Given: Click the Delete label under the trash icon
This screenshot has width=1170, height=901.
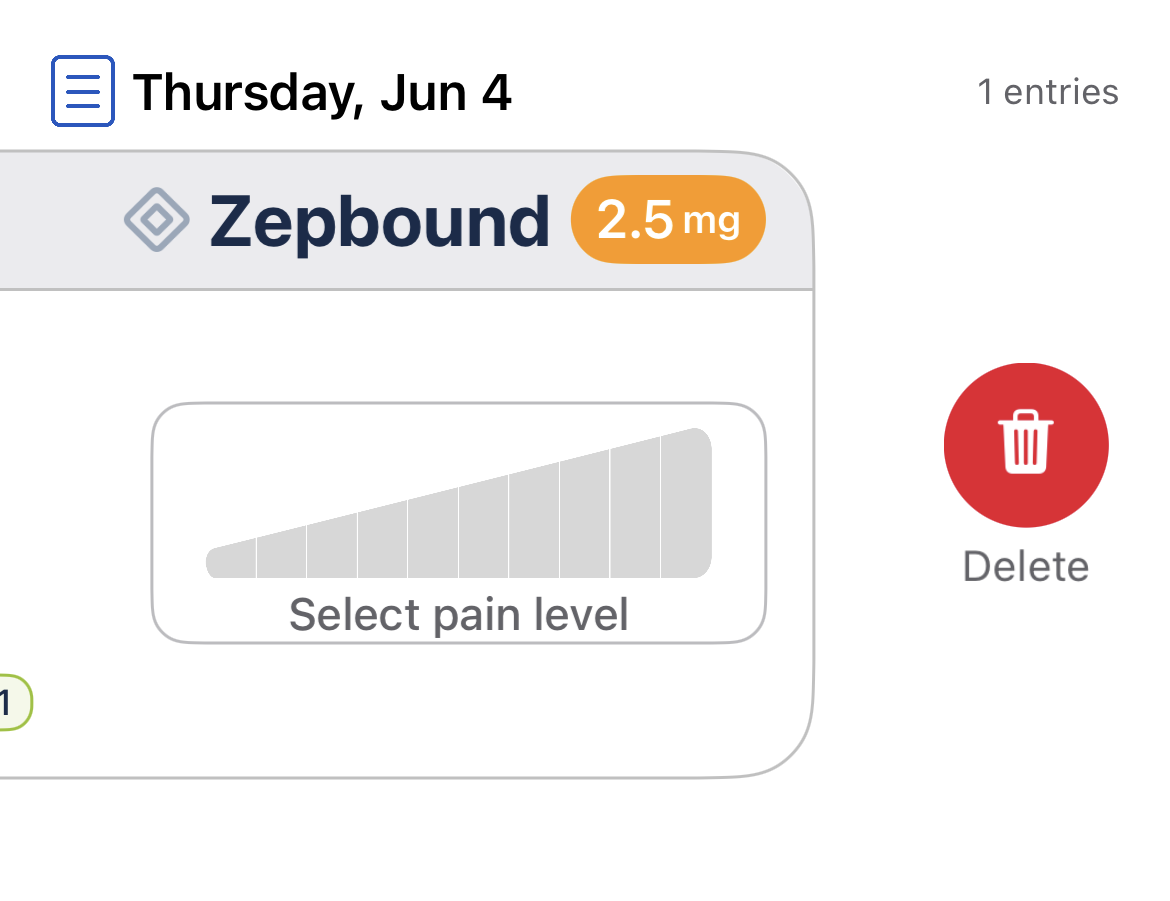Looking at the screenshot, I should pyautogui.click(x=1026, y=567).
